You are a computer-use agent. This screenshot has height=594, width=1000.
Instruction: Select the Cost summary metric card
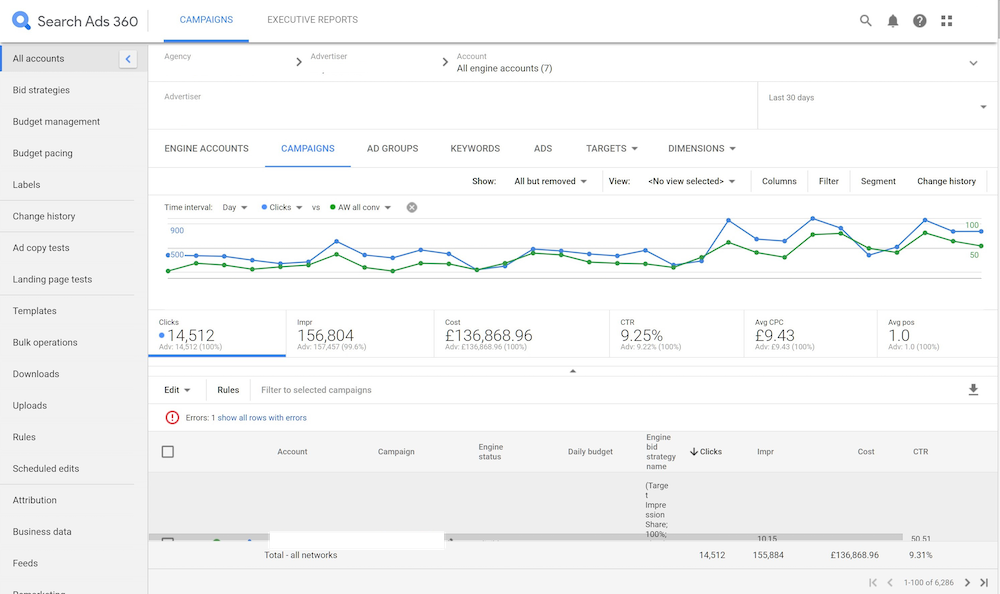tap(522, 334)
